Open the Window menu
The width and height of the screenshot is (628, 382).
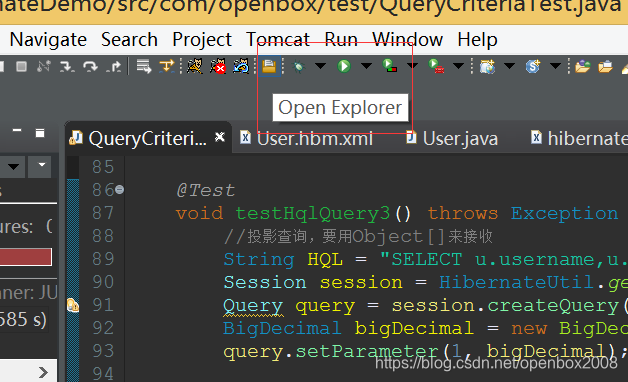tap(407, 40)
